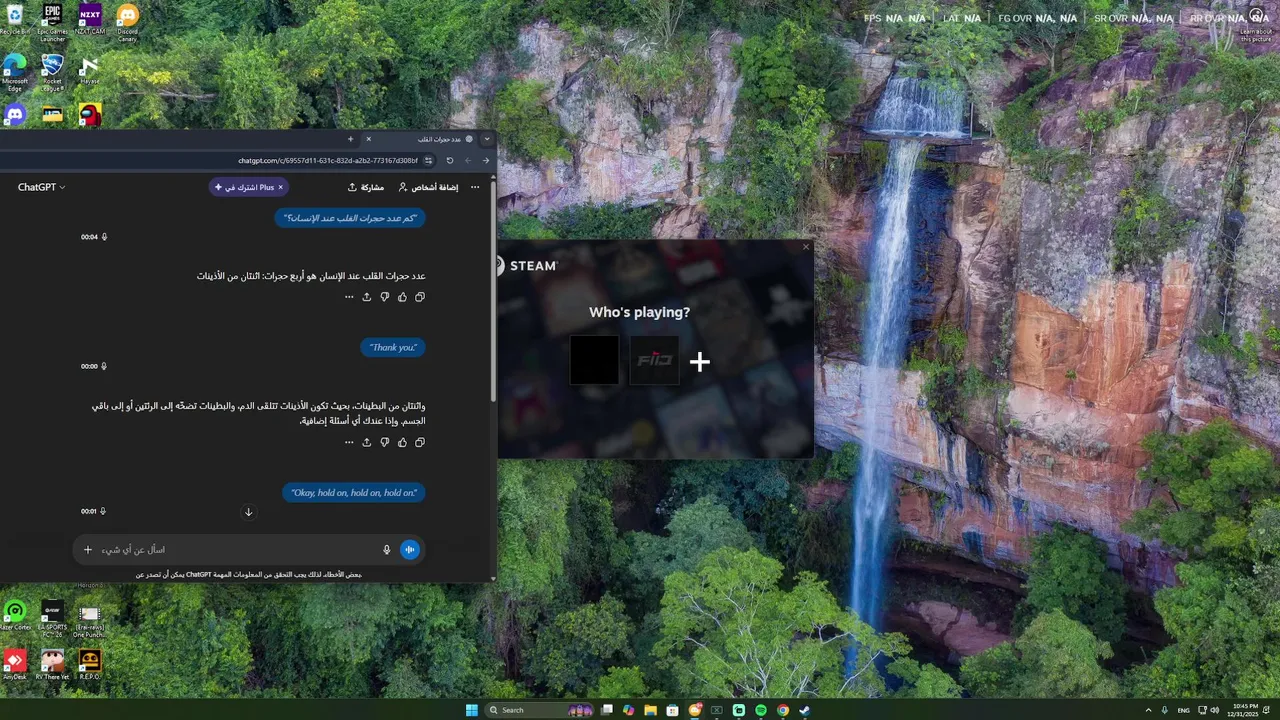Click 'Okay, hold on, hold on' message bubble
The width and height of the screenshot is (1280, 720).
pyautogui.click(x=354, y=492)
